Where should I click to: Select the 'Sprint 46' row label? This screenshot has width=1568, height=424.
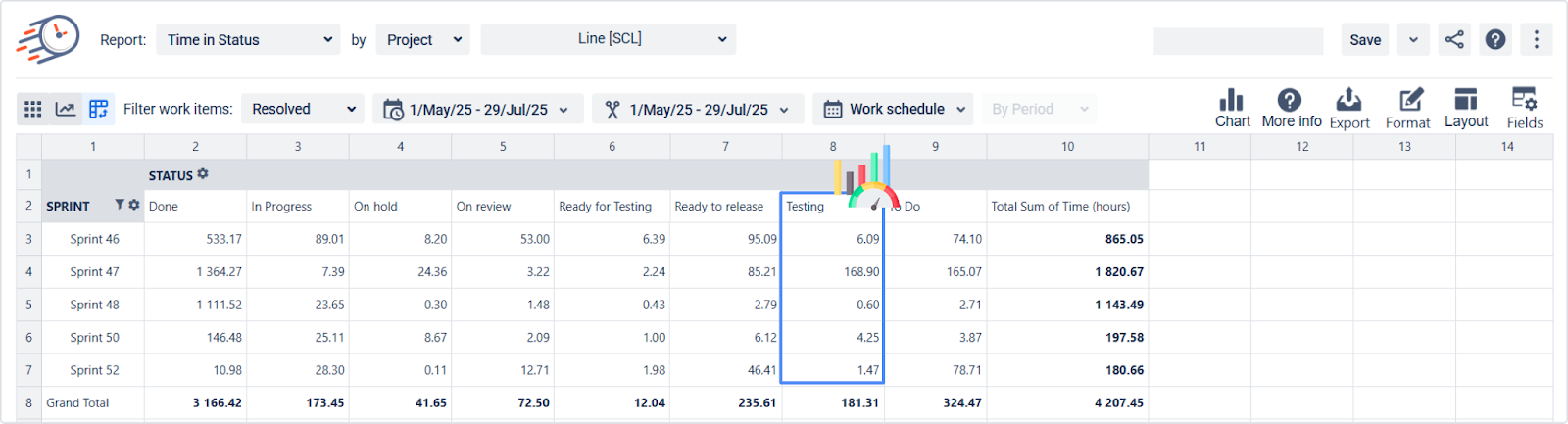94,239
